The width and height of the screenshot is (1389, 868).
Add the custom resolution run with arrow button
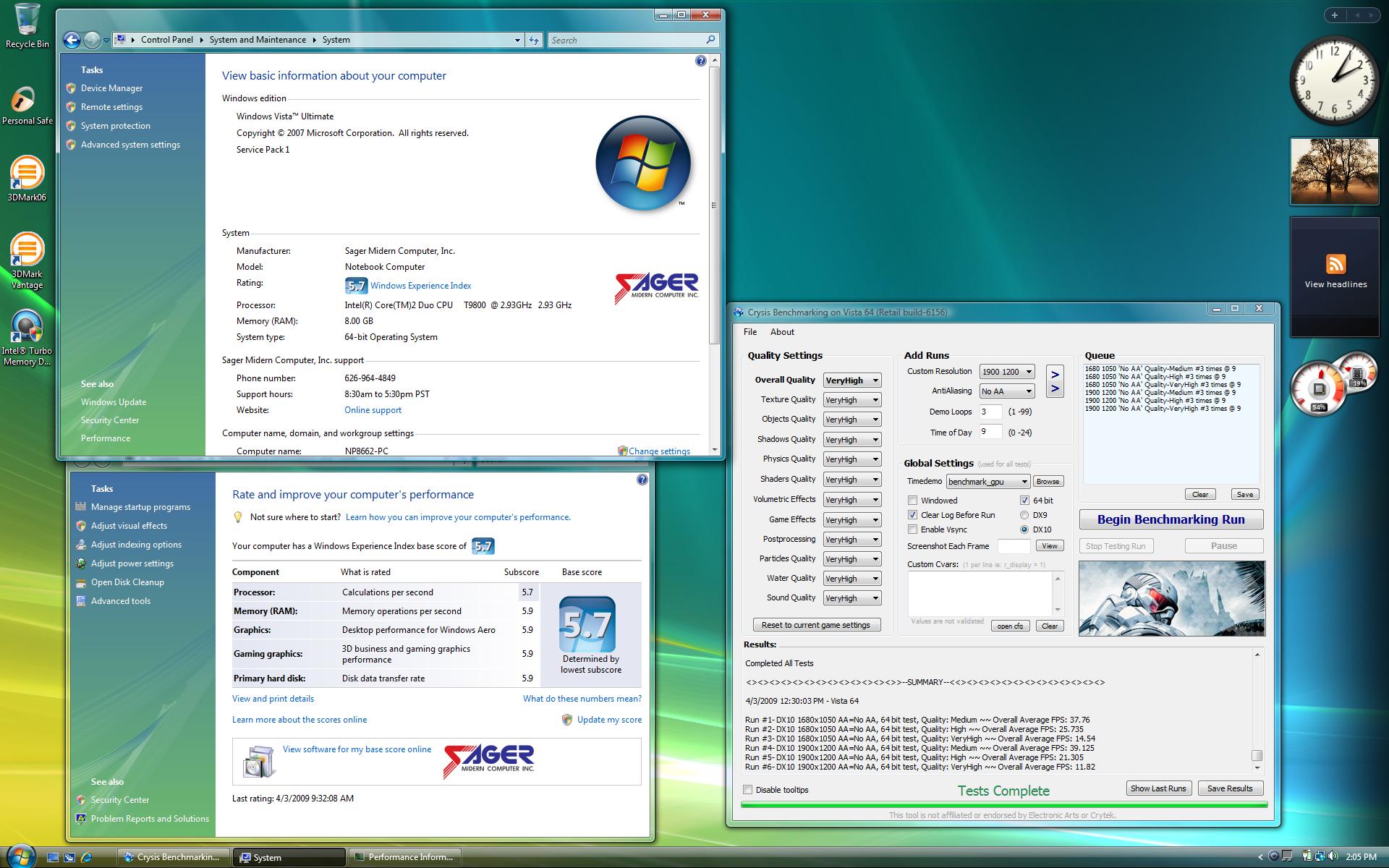point(1055,374)
